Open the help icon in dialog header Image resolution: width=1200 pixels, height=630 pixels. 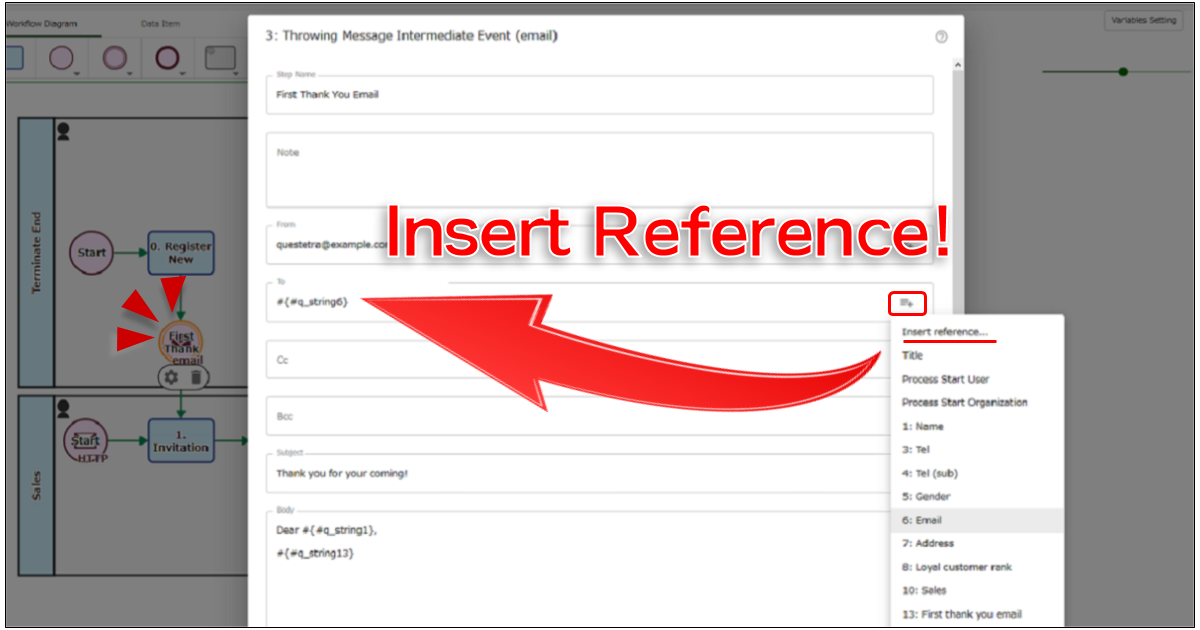[x=941, y=37]
